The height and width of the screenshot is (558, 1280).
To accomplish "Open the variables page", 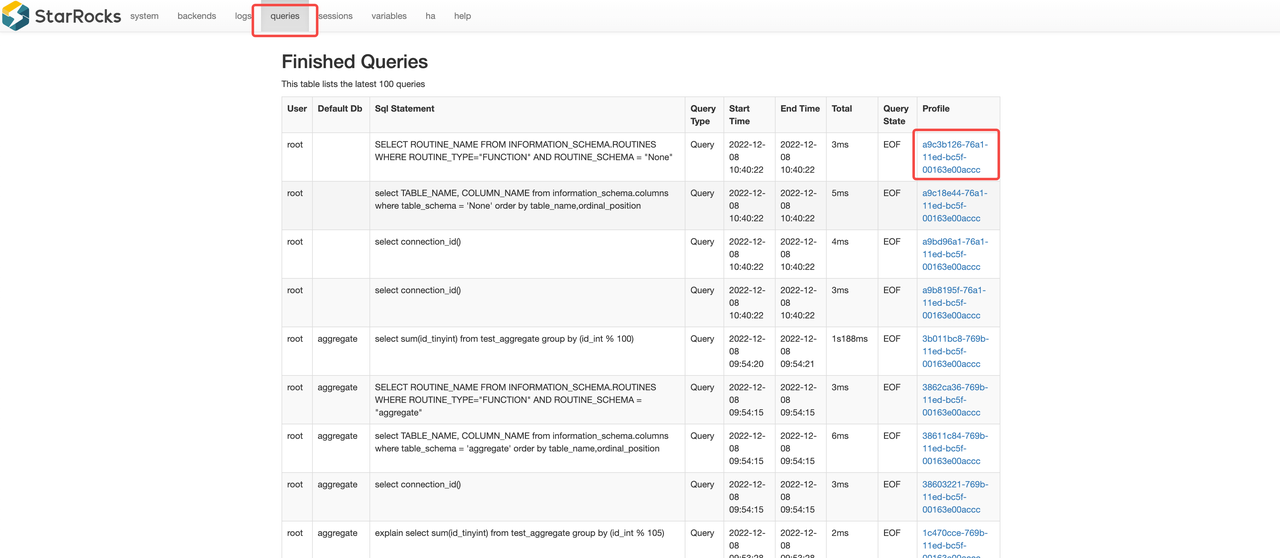I will click(389, 16).
